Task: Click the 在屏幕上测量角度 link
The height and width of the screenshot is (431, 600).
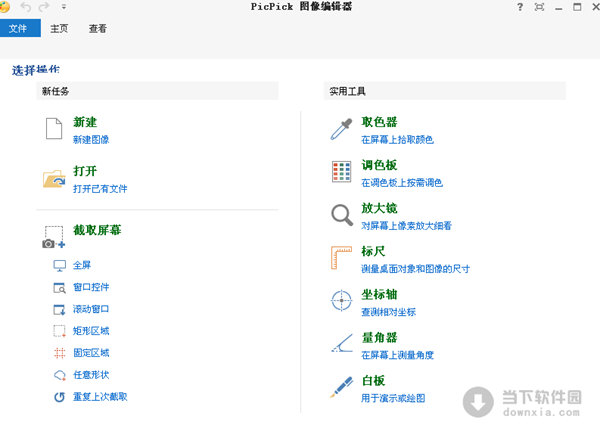Action: pyautogui.click(x=398, y=355)
